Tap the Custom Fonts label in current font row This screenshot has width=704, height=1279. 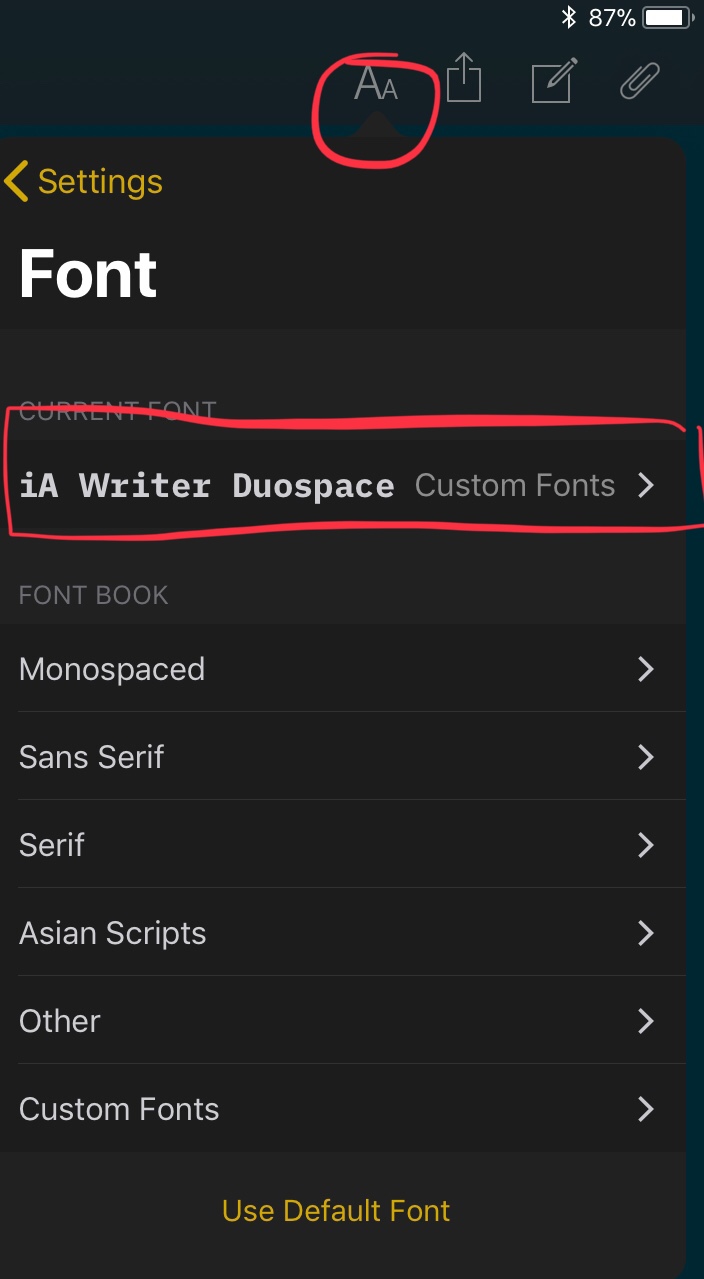pyautogui.click(x=515, y=485)
